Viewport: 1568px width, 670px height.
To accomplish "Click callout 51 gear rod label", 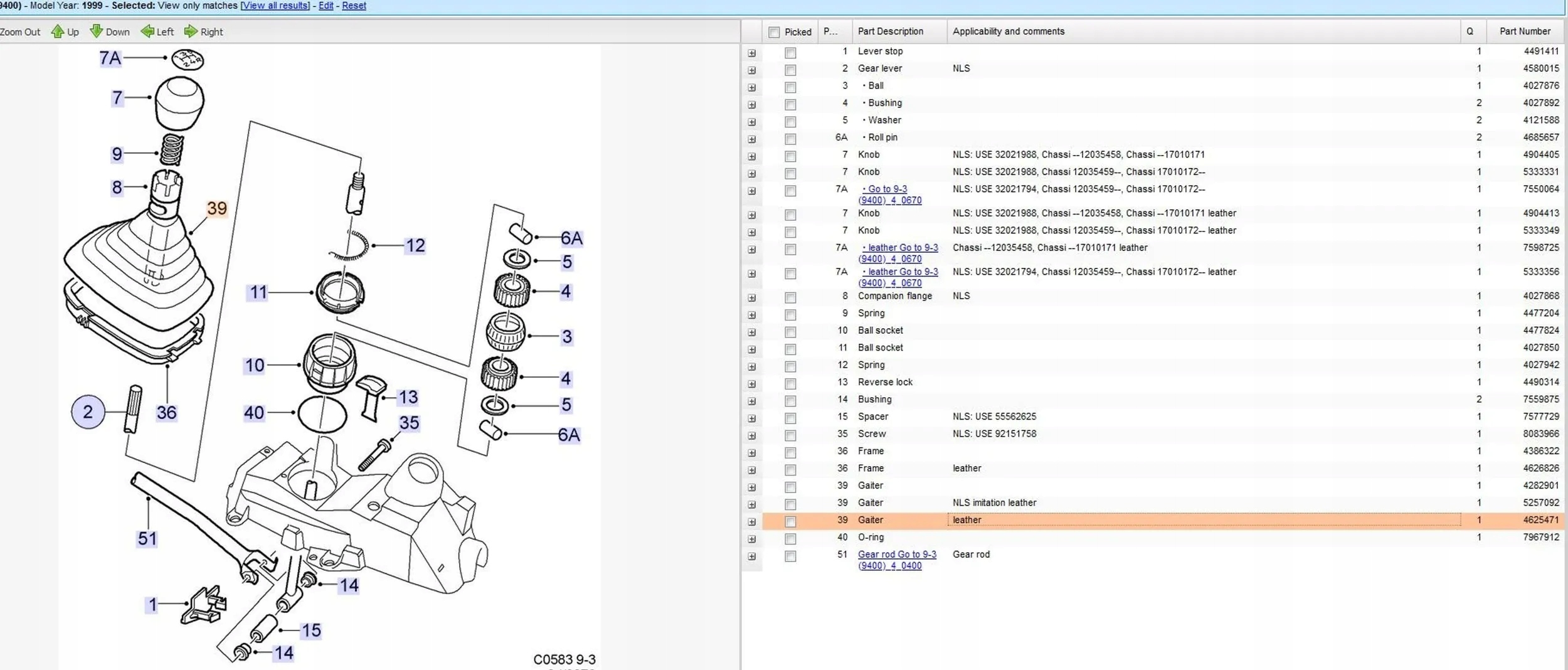I will coord(147,538).
